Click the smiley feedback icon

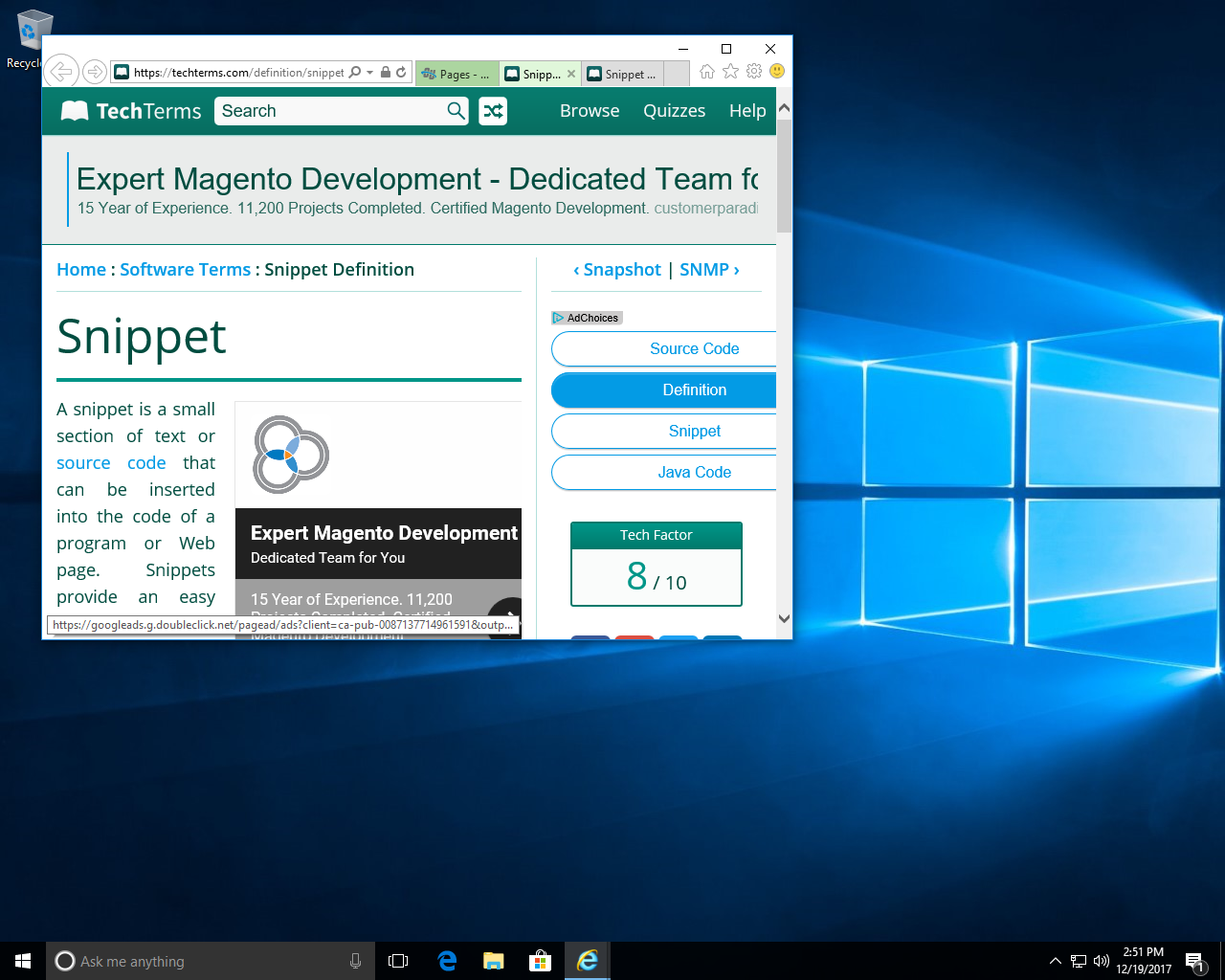(x=777, y=71)
